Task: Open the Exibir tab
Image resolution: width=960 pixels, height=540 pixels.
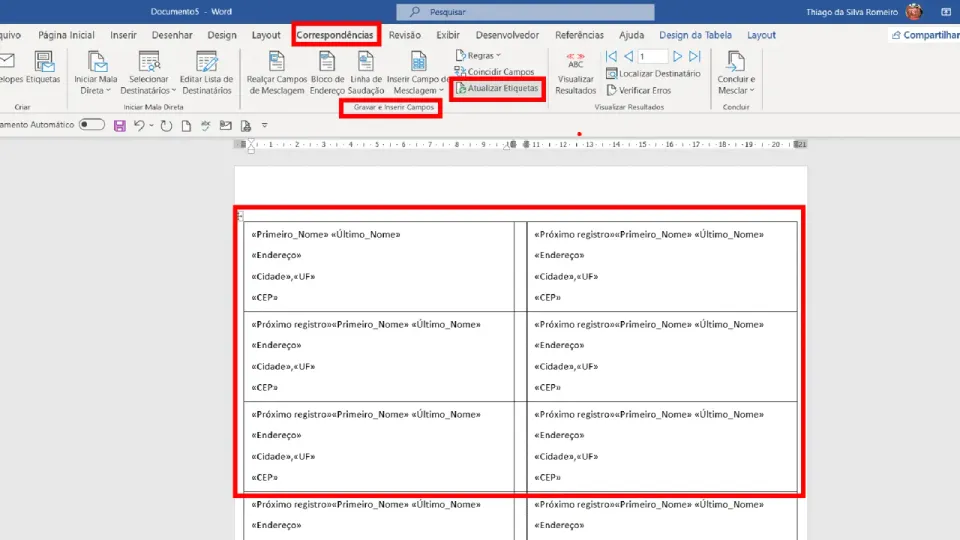Action: (x=448, y=35)
